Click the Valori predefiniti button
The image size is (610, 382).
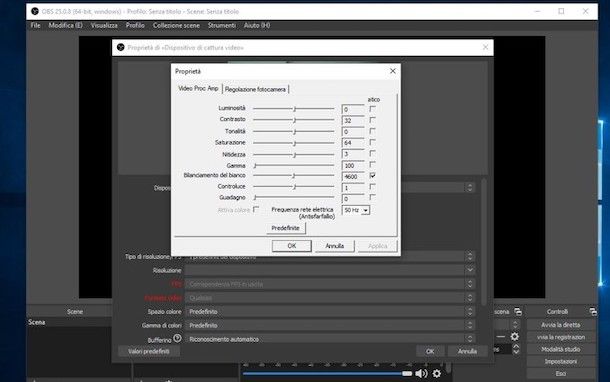point(149,351)
